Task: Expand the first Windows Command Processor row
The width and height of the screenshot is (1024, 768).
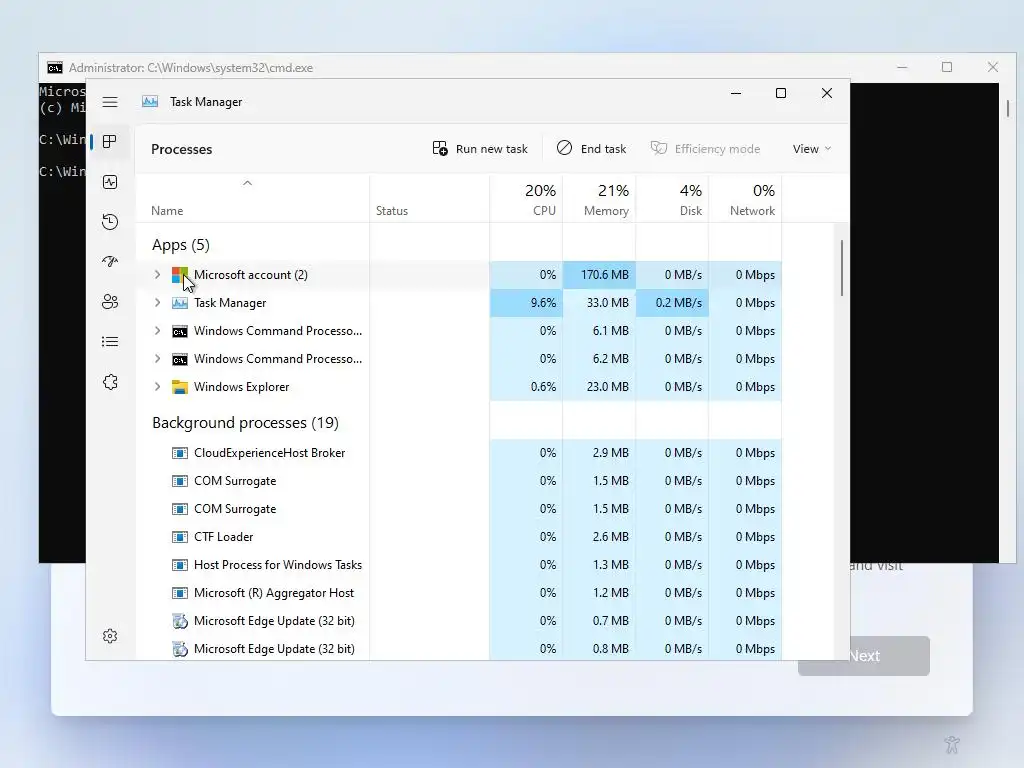Action: (157, 331)
